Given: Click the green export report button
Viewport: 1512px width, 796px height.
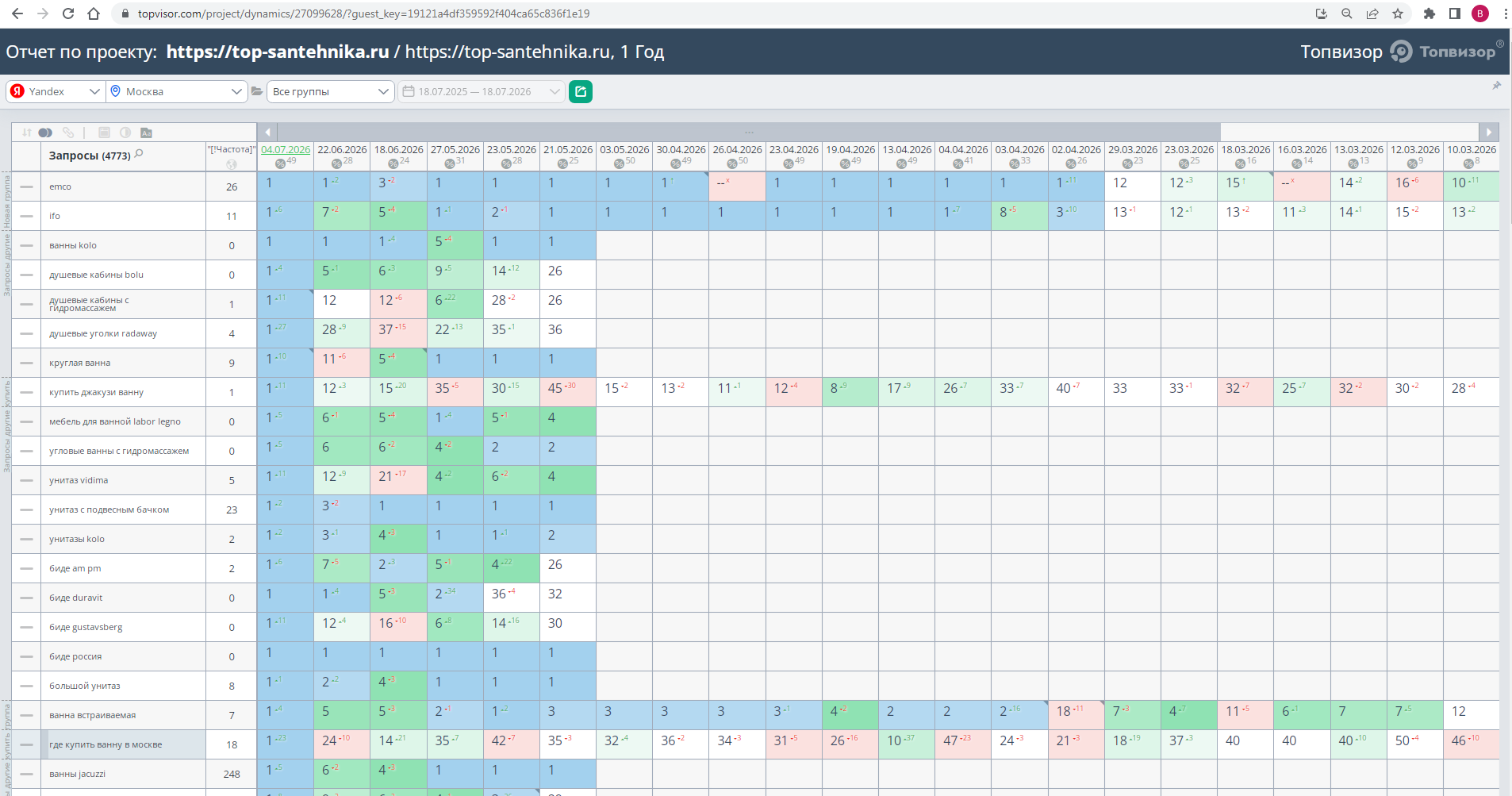Looking at the screenshot, I should click(x=581, y=91).
